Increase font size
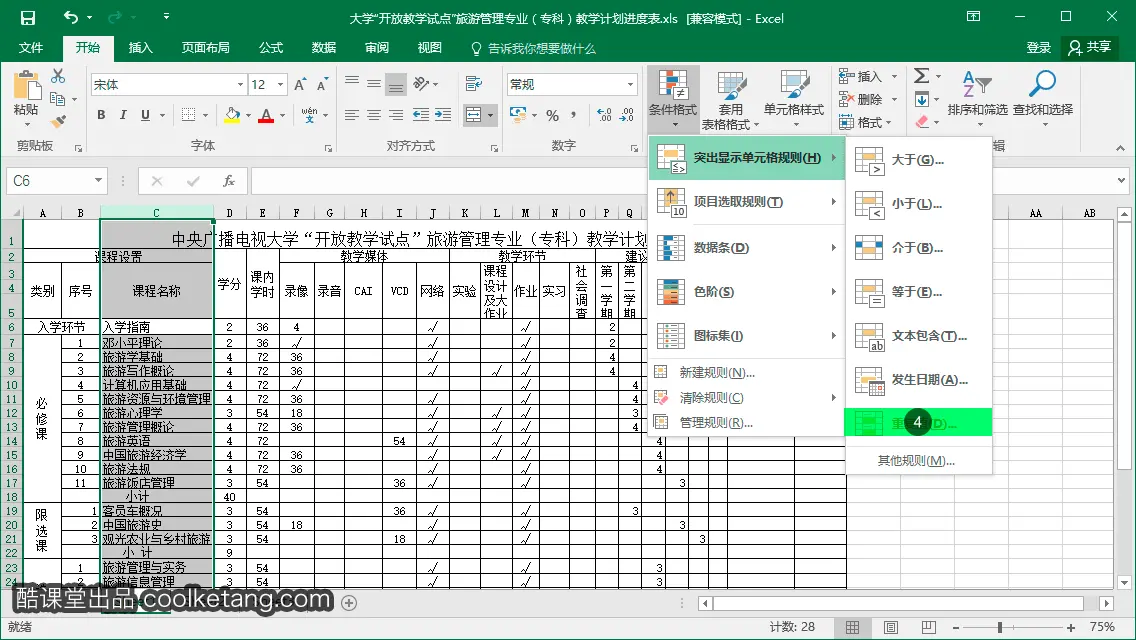 300,85
